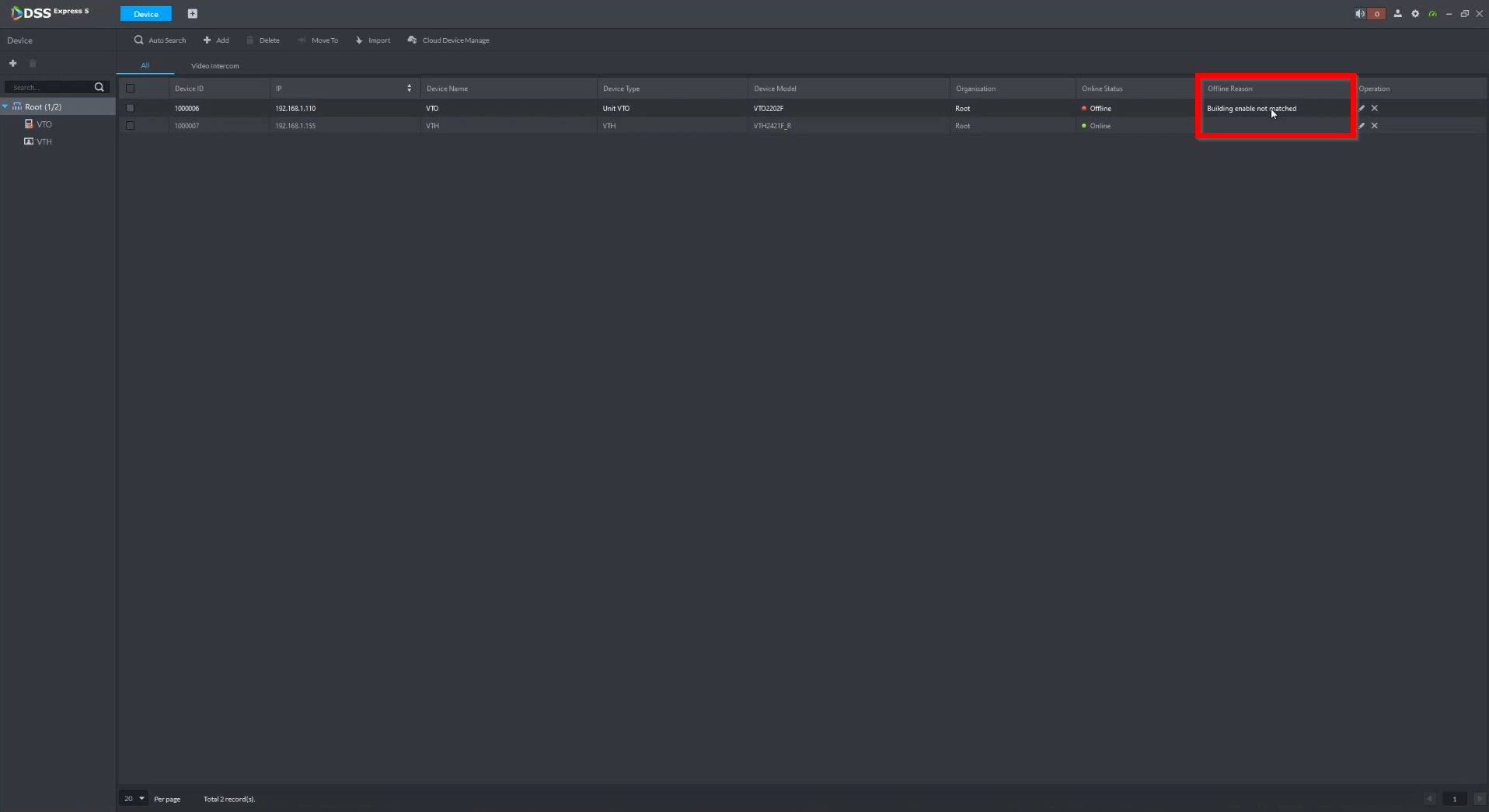Viewport: 1489px width, 812px height.
Task: Sort devices by the IP column arrows
Action: (410, 89)
